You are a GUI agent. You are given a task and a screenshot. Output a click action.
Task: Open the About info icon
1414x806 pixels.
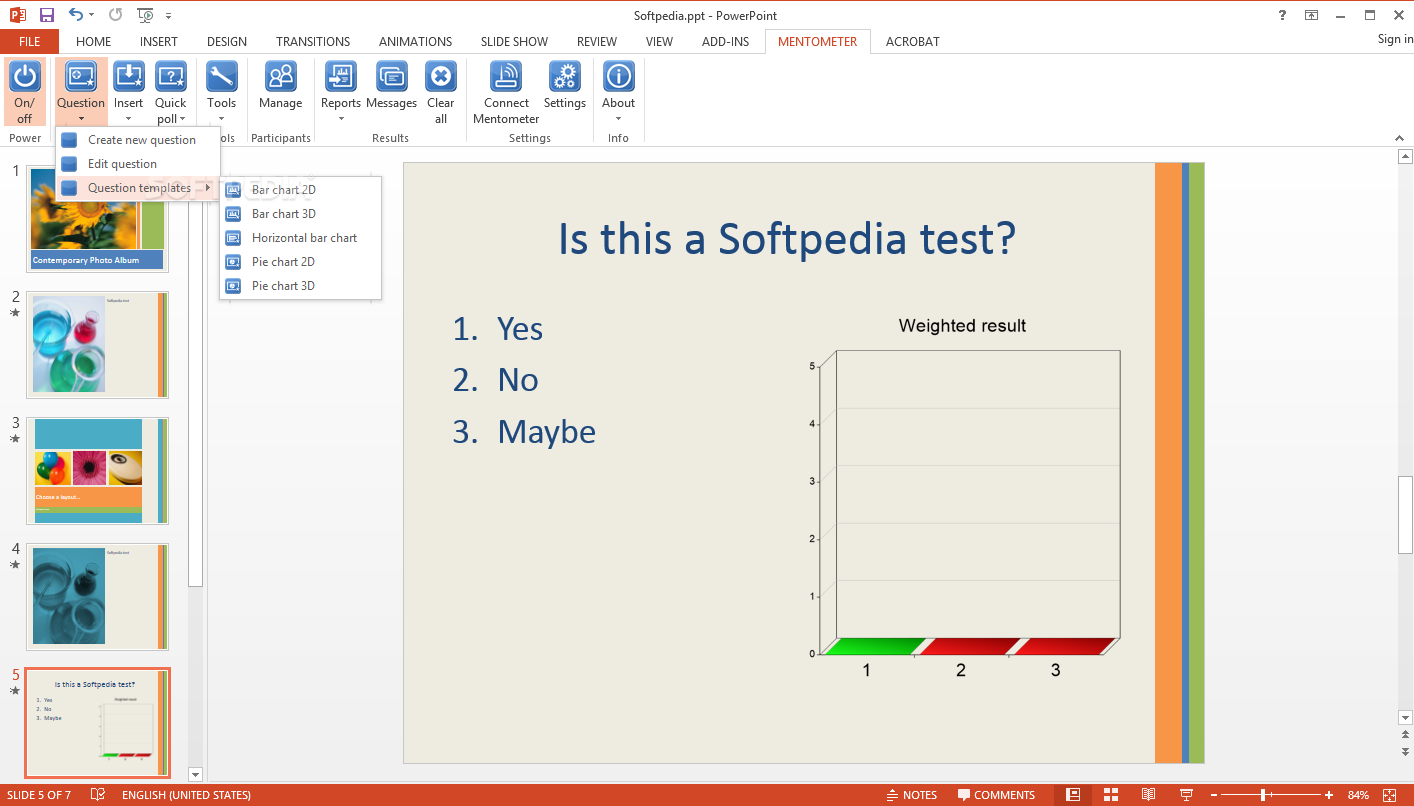tap(619, 77)
